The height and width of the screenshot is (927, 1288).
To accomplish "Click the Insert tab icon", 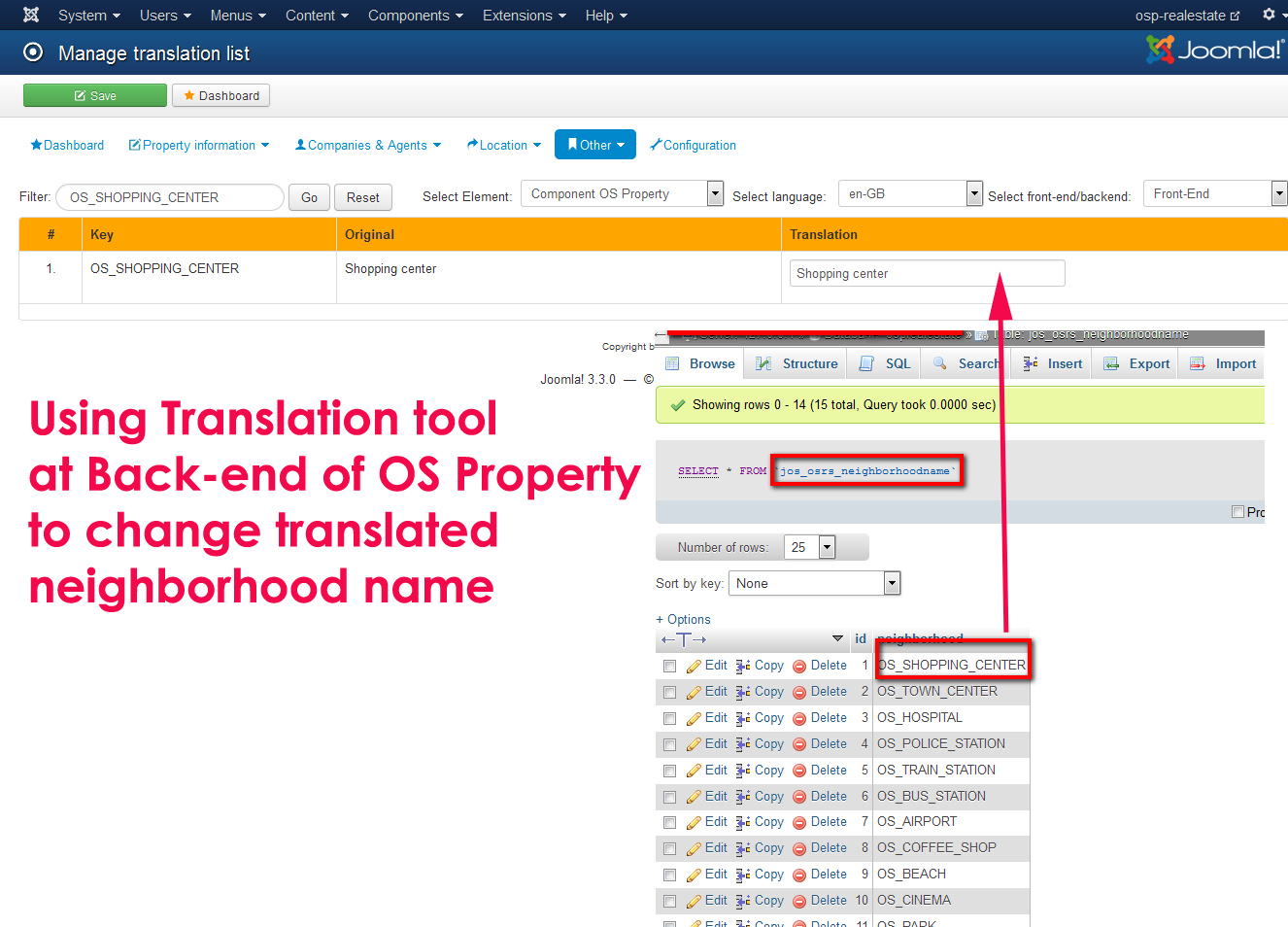I will pos(1030,363).
